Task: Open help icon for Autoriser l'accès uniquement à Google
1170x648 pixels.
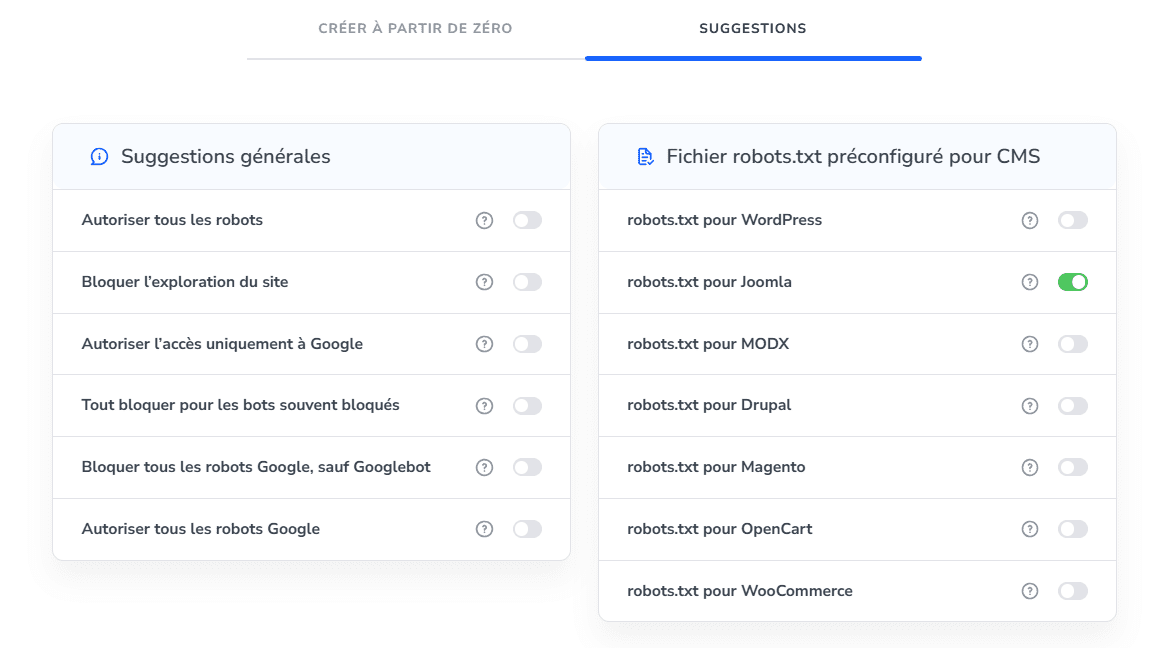Action: (484, 343)
